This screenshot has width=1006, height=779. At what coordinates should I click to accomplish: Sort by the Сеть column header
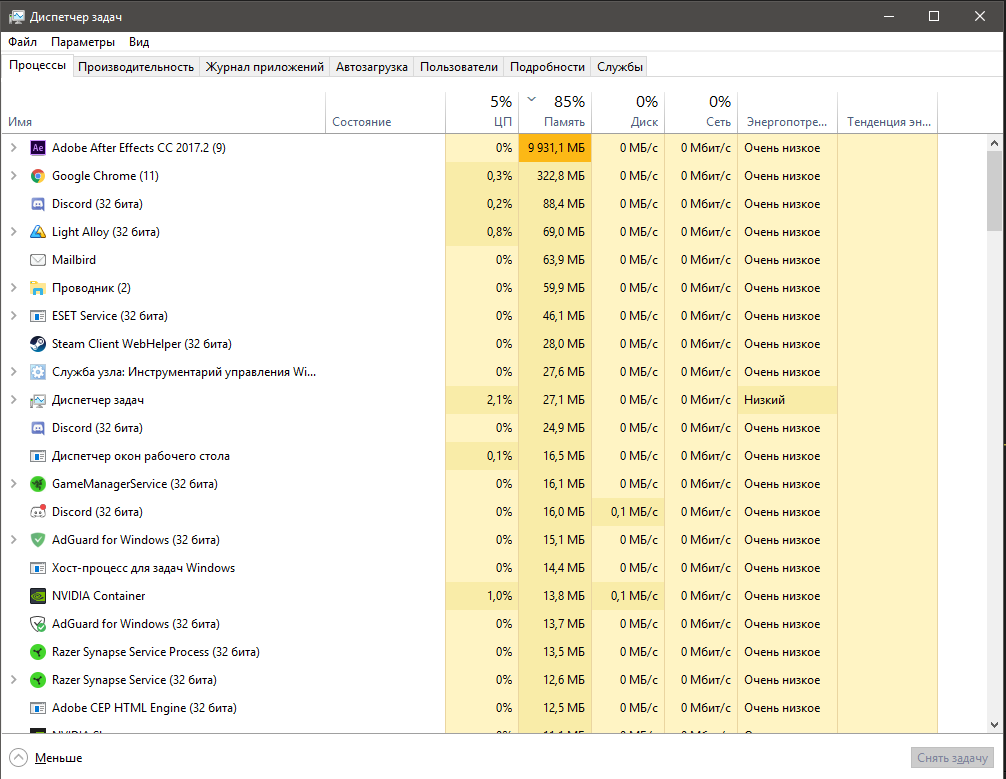tap(701, 113)
